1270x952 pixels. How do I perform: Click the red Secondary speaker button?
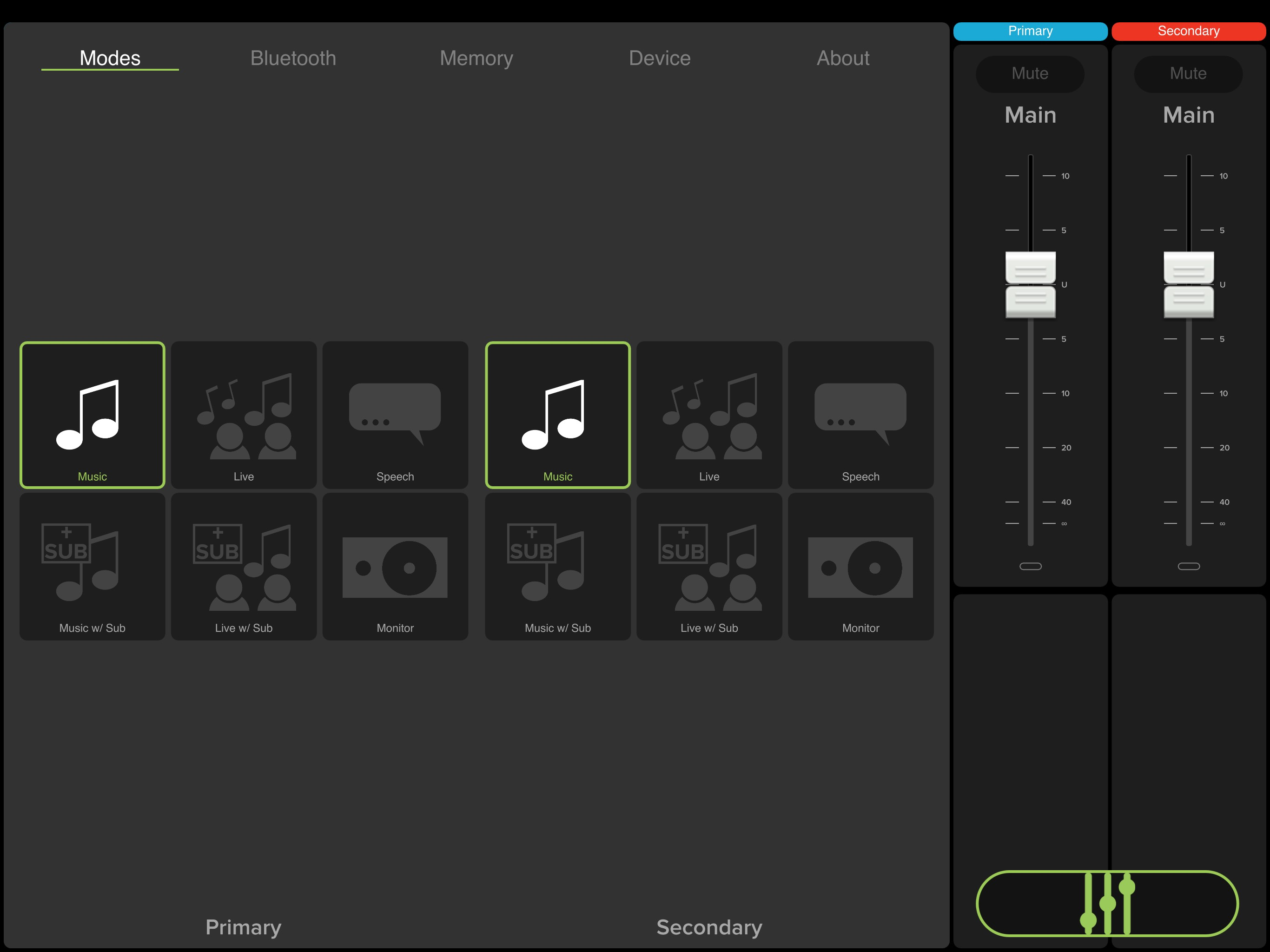1188,31
